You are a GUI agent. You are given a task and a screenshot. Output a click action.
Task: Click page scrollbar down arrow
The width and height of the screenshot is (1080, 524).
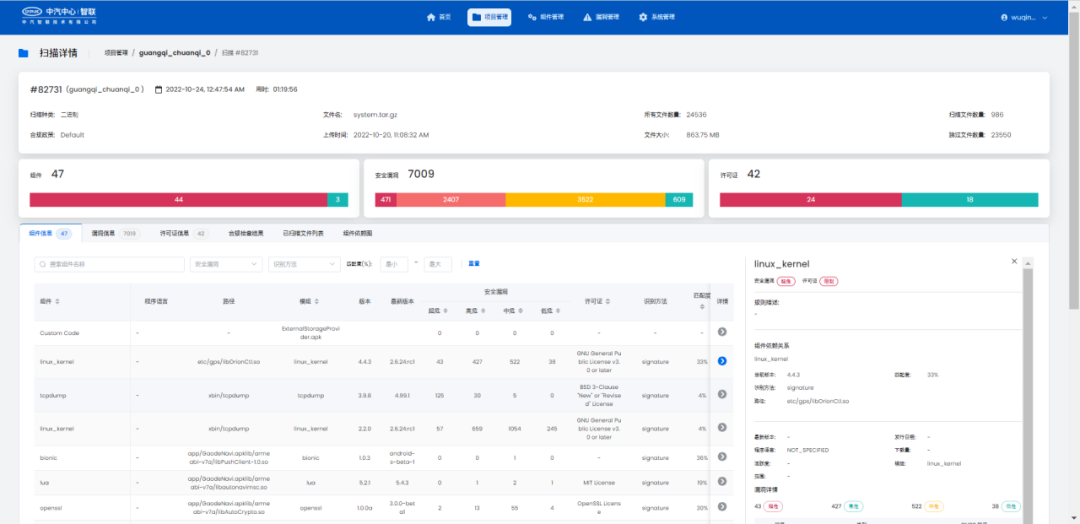tap(1074, 519)
